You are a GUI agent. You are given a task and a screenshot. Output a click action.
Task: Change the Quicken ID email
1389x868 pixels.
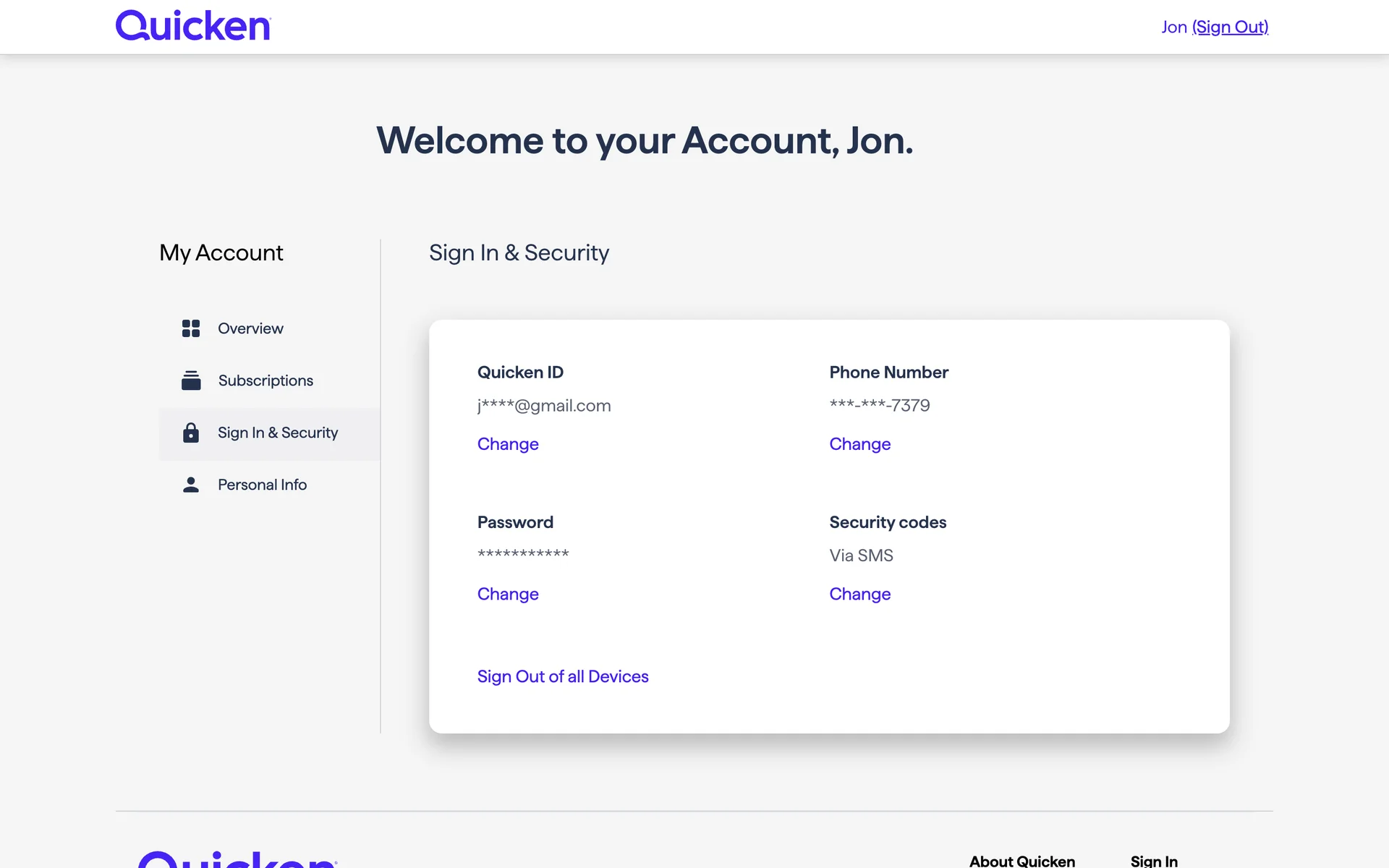(508, 444)
